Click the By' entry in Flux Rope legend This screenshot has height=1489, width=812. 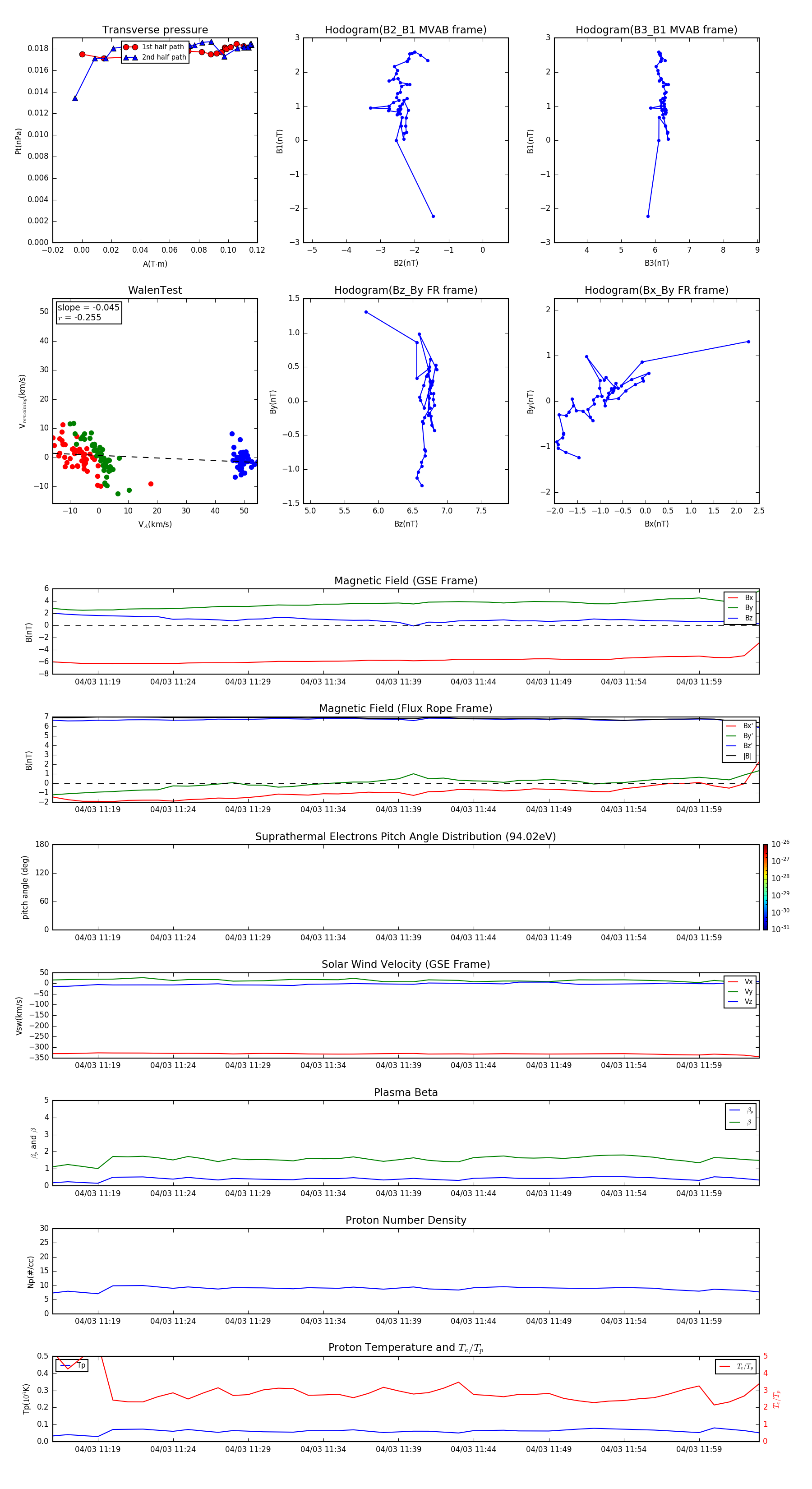click(740, 736)
